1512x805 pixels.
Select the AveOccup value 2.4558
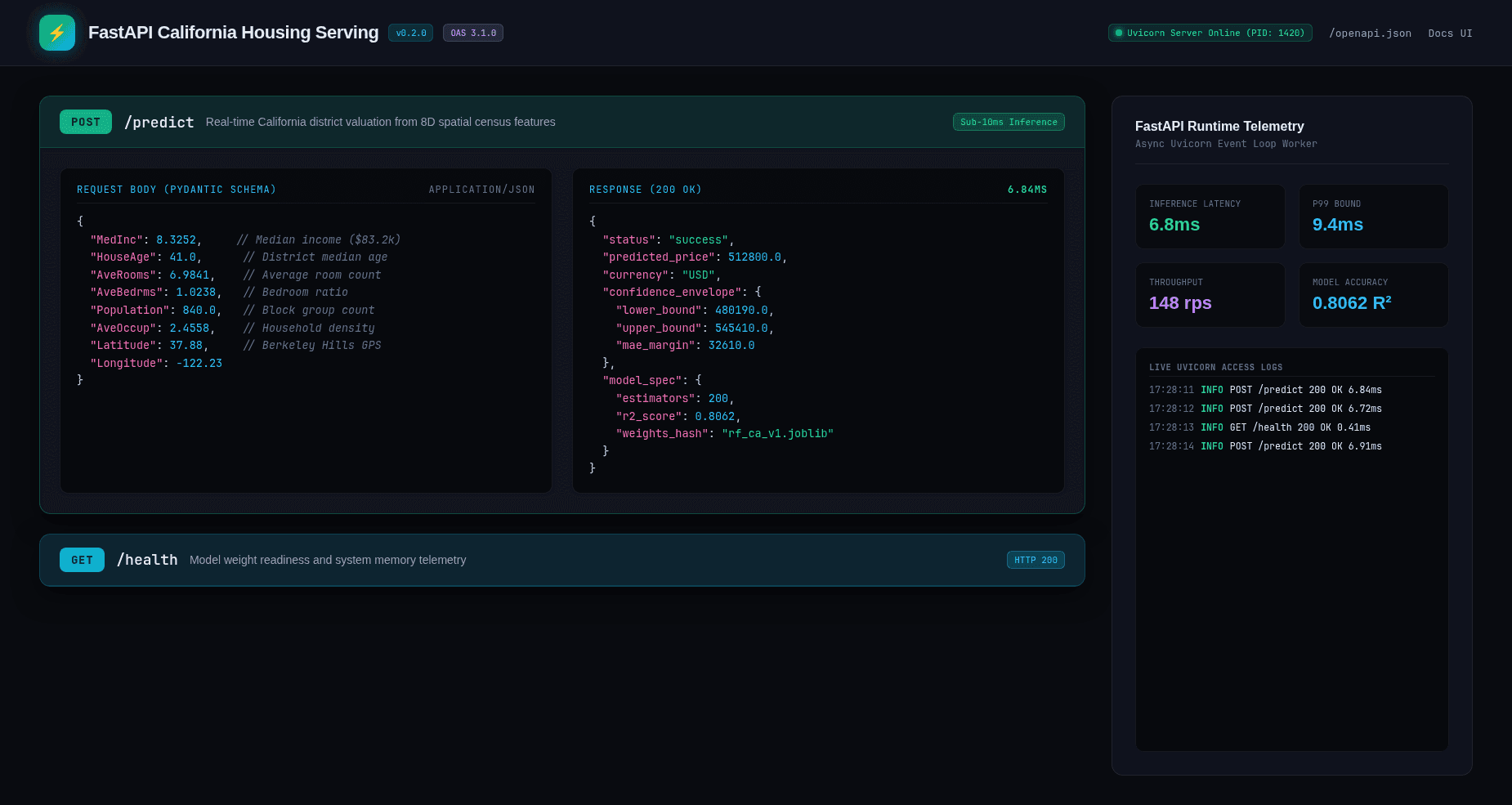(x=190, y=329)
